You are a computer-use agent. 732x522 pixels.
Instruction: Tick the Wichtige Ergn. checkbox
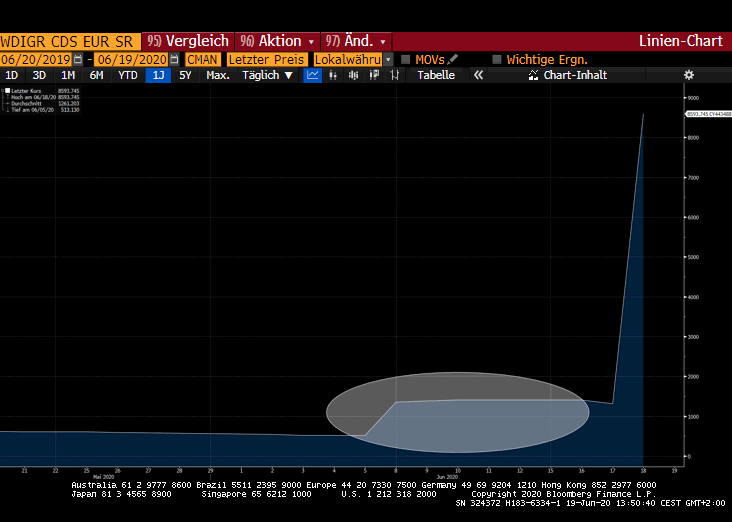click(x=497, y=59)
